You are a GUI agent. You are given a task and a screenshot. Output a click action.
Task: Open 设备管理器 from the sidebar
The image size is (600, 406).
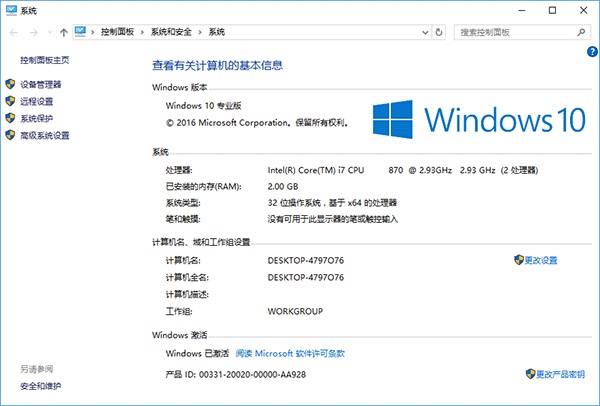pyautogui.click(x=41, y=85)
